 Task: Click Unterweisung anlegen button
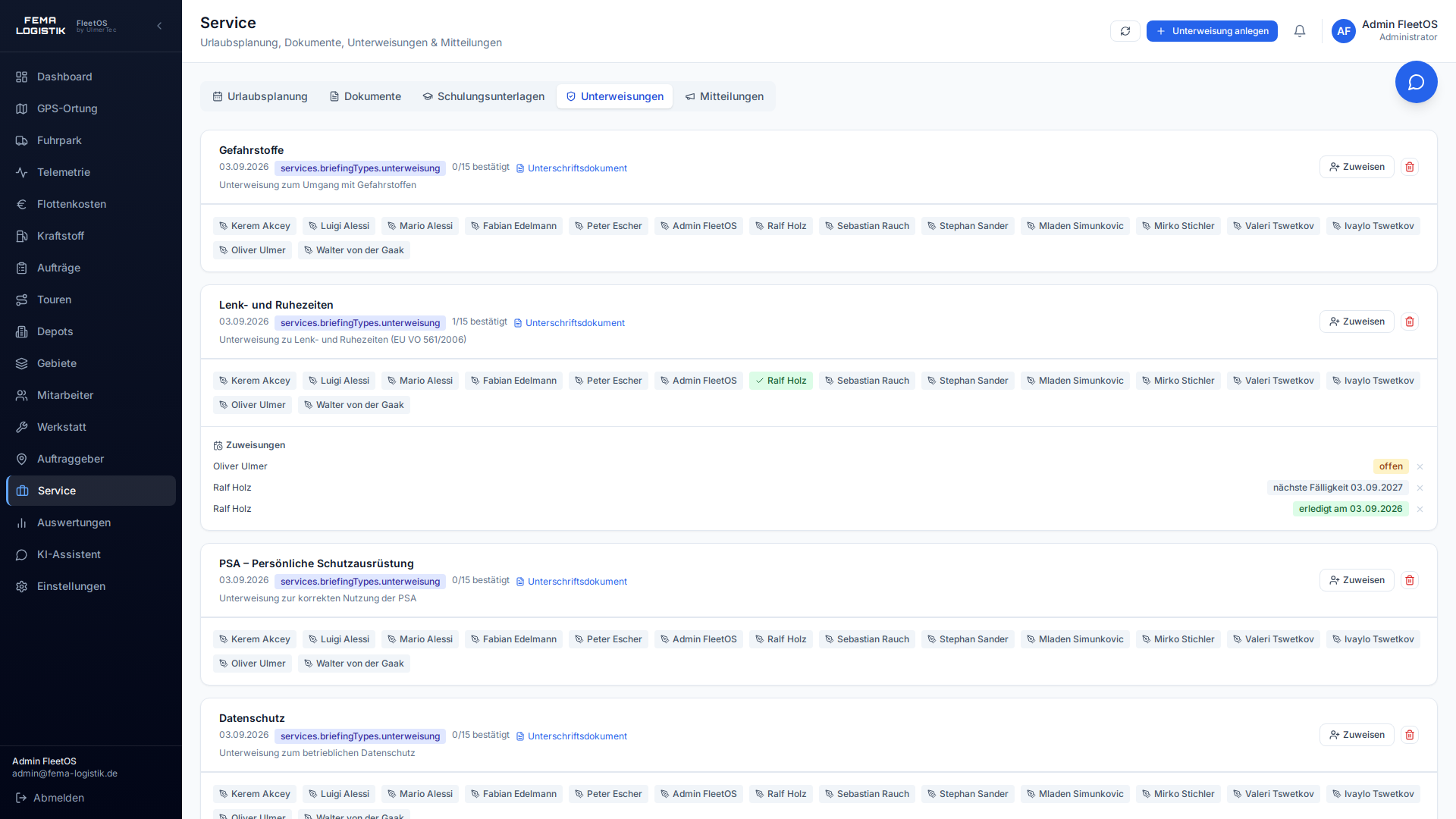1212,31
